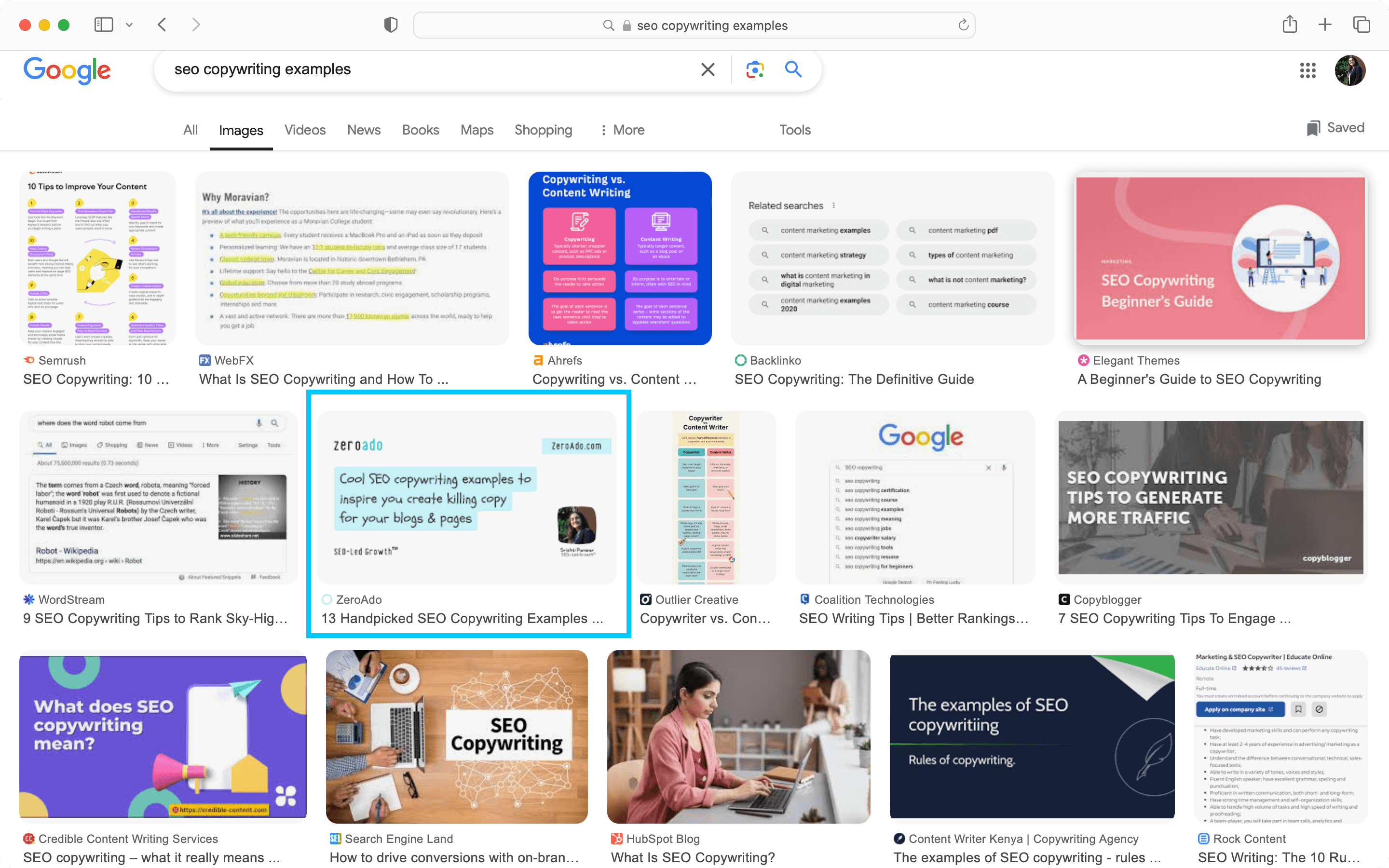Viewport: 1389px width, 868px height.
Task: Click the browser shield/privacy icon
Action: point(390,25)
